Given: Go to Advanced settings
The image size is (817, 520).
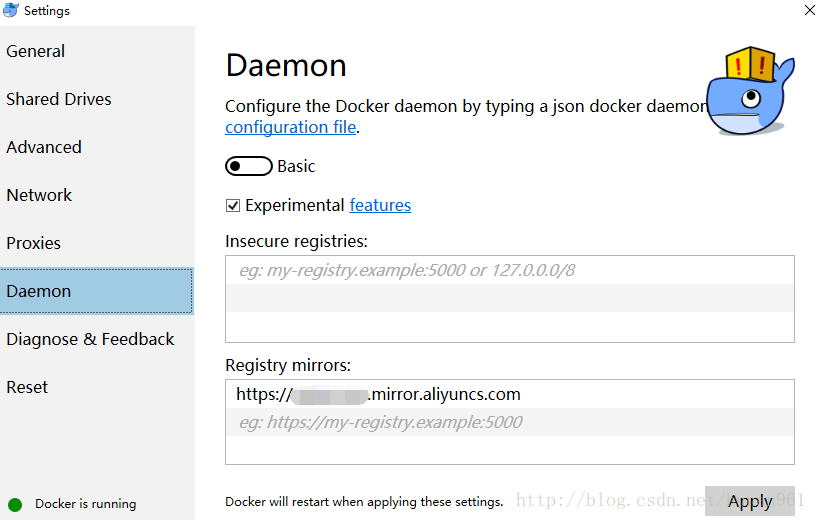Looking at the screenshot, I should [x=44, y=147].
